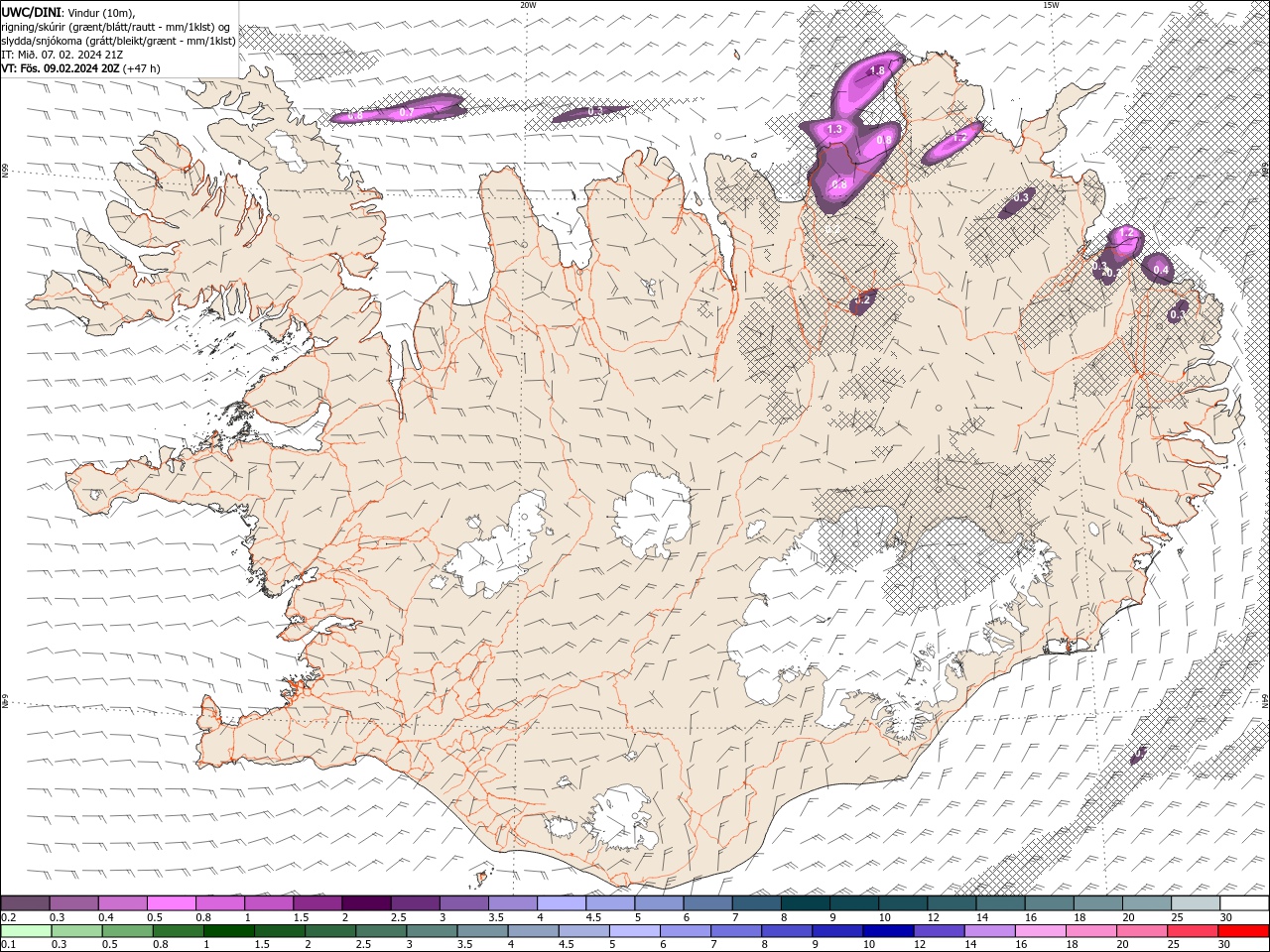Click the Hofsjökull glacier in central Iceland
Image resolution: width=1270 pixels, height=952 pixels.
click(x=653, y=514)
